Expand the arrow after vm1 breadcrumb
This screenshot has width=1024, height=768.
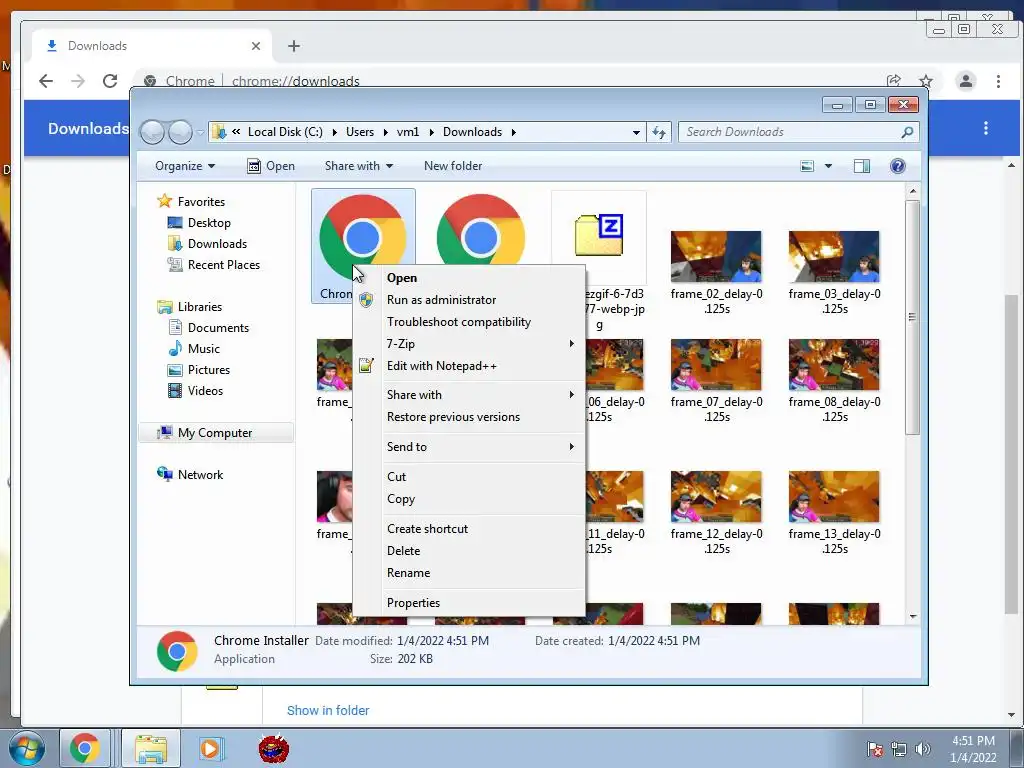(x=431, y=132)
